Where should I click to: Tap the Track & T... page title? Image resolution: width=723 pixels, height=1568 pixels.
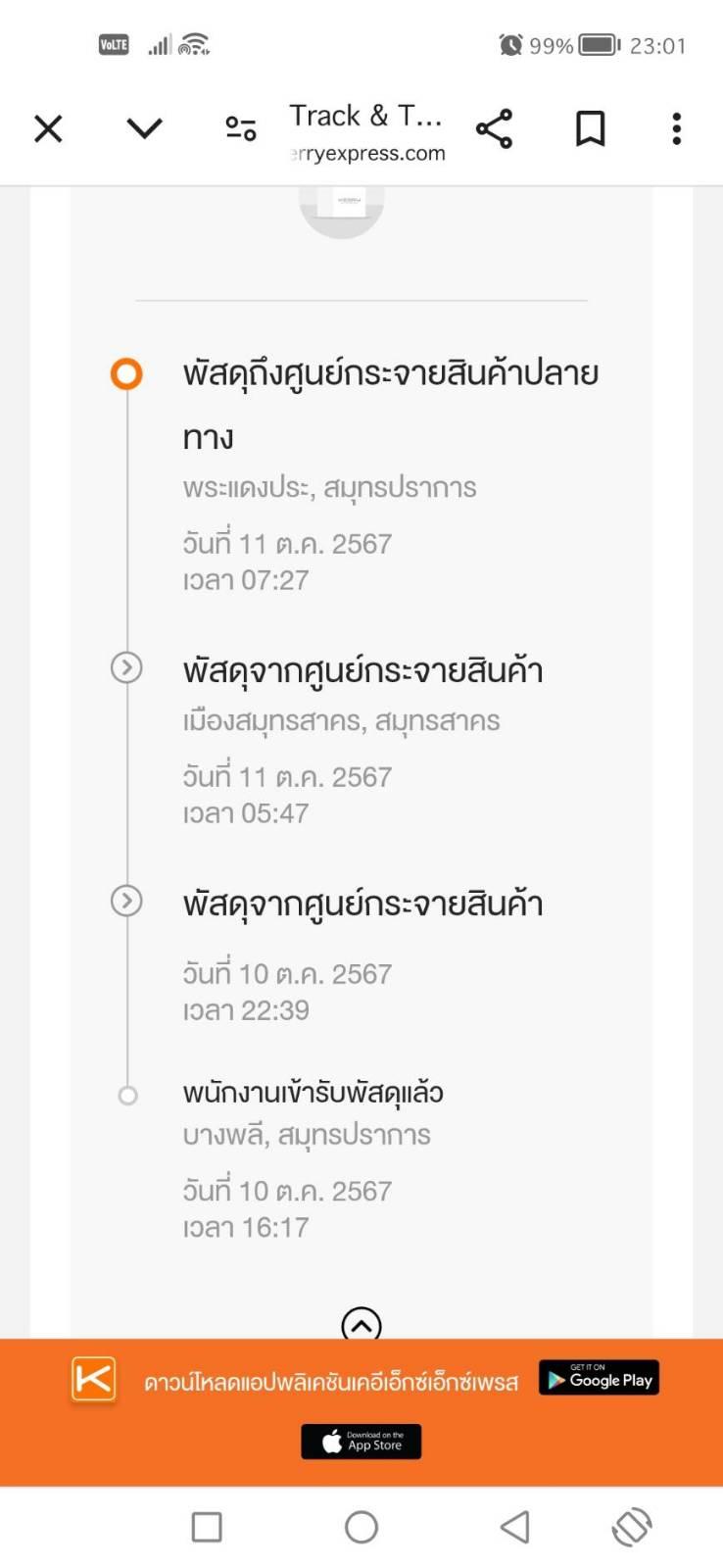[366, 116]
